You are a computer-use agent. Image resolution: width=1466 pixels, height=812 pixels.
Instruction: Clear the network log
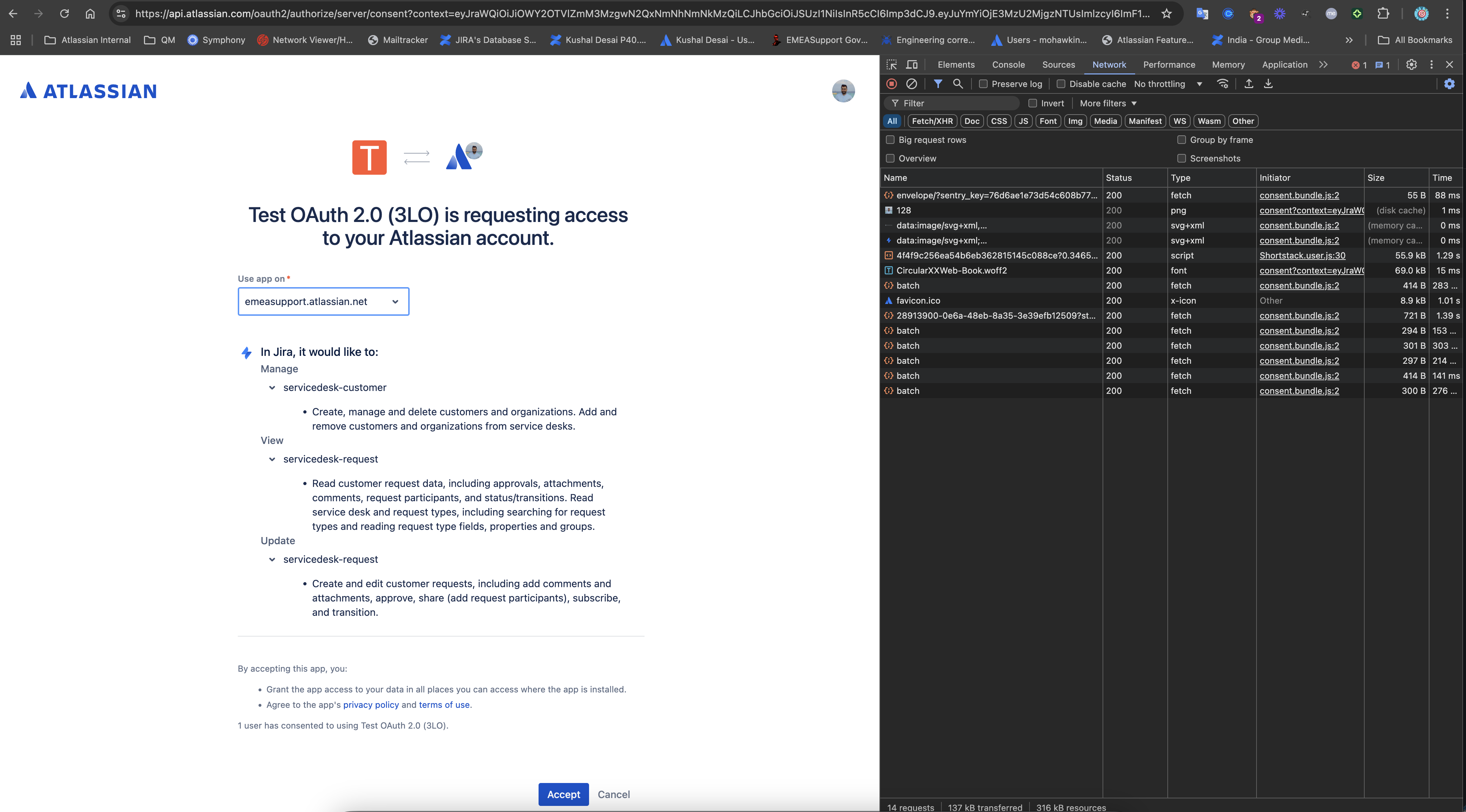tap(911, 84)
